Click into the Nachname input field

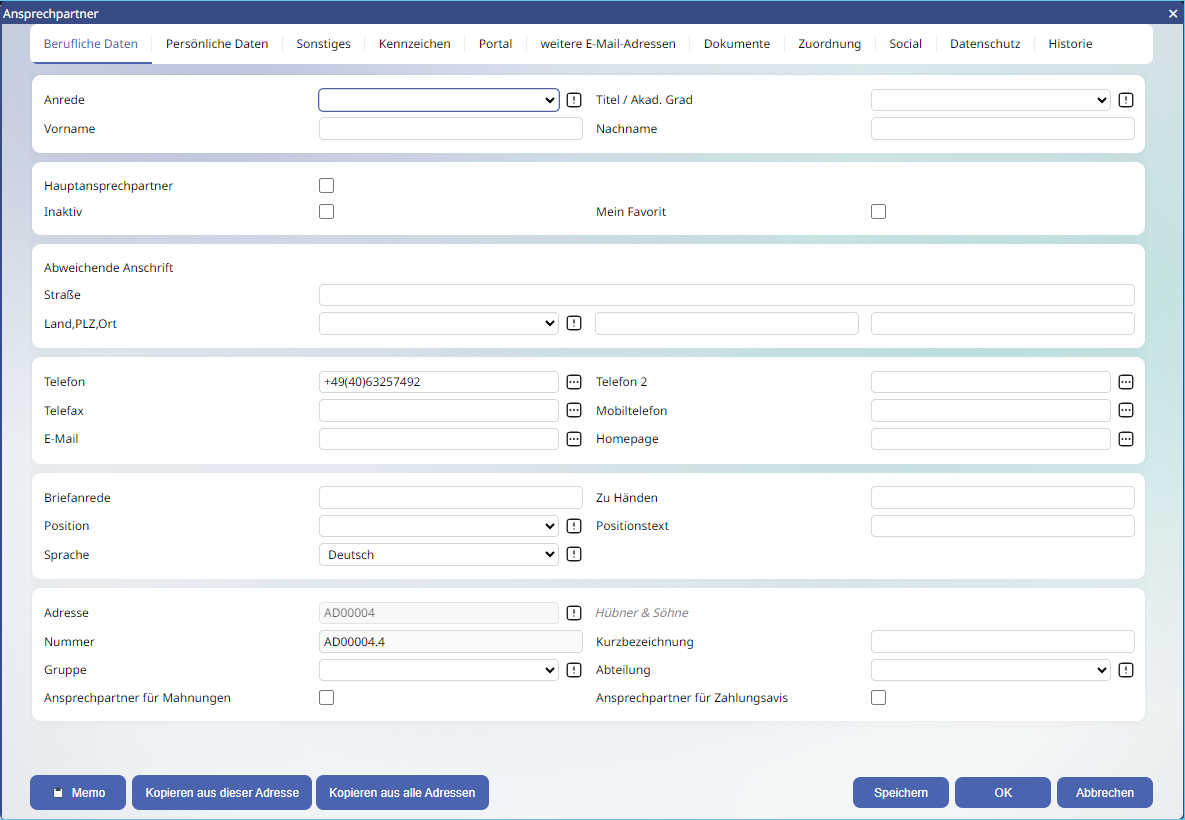[1003, 128]
